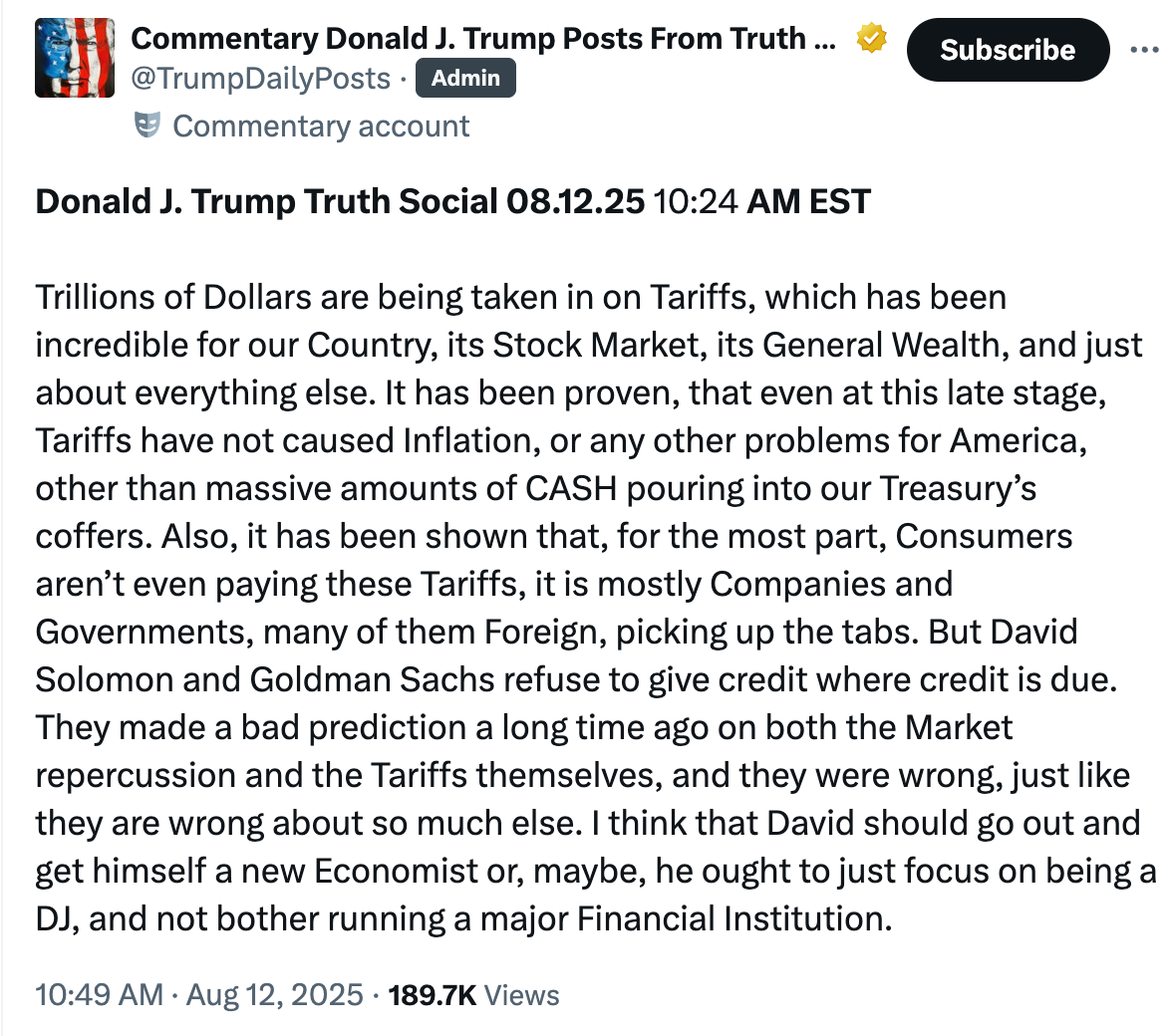
Task: Click the 10:49 AM portion of the timestamp
Action: 97,994
